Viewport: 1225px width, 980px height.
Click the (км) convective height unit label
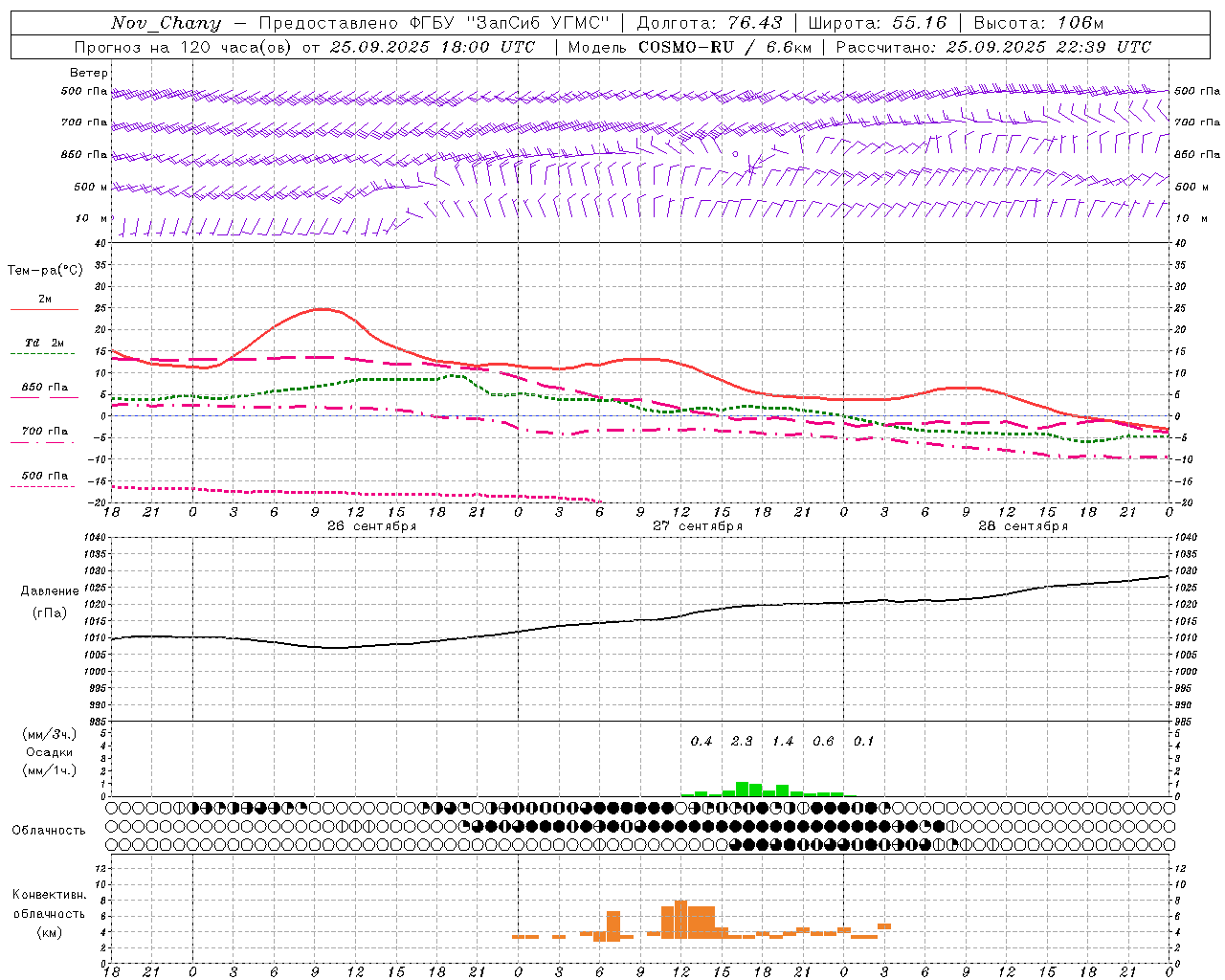(49, 933)
